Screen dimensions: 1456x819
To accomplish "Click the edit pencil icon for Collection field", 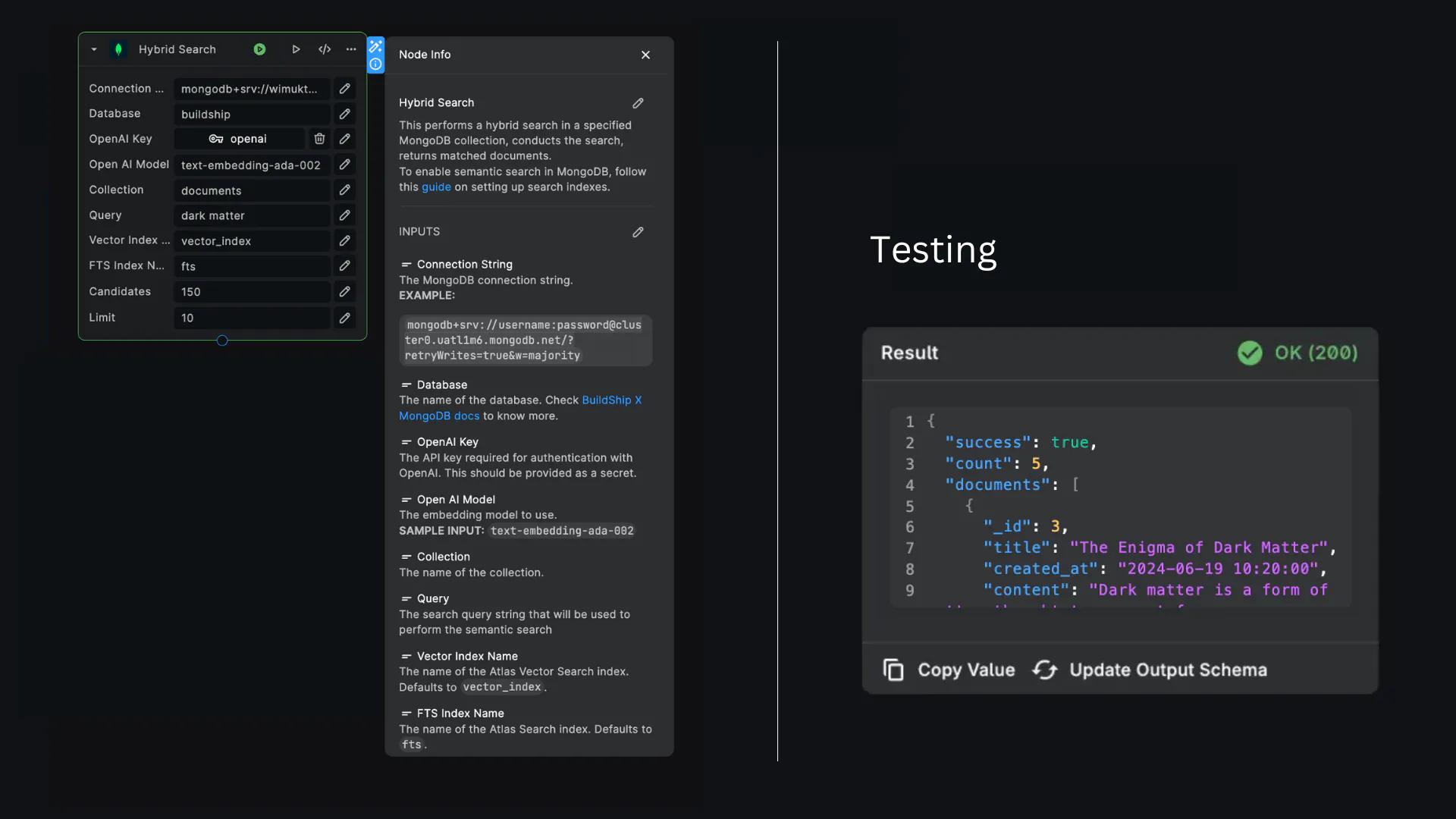I will point(345,190).
